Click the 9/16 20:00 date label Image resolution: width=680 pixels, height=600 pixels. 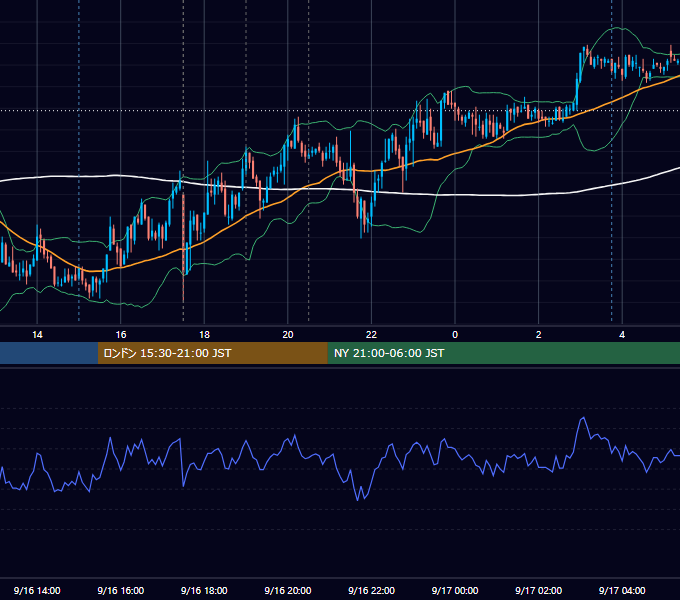click(x=288, y=590)
